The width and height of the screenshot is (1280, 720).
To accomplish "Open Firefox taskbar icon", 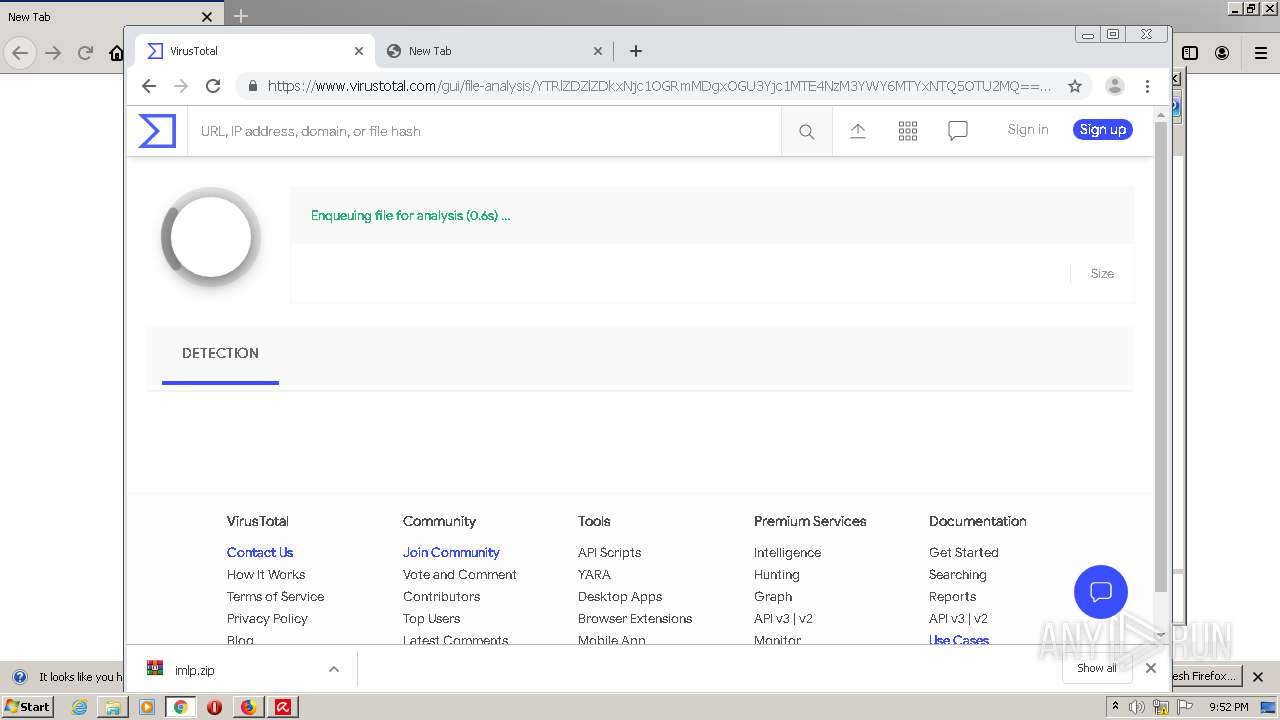I will 248,707.
